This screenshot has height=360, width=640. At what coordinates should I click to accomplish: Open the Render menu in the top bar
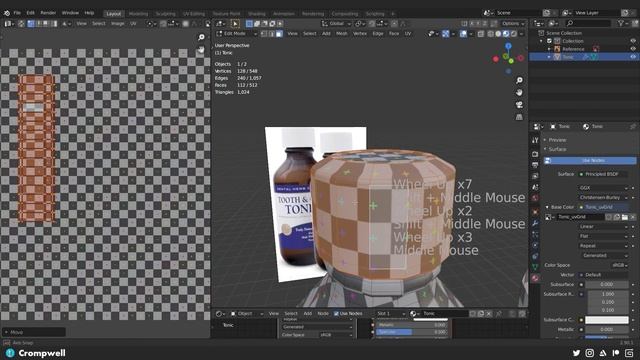48,13
